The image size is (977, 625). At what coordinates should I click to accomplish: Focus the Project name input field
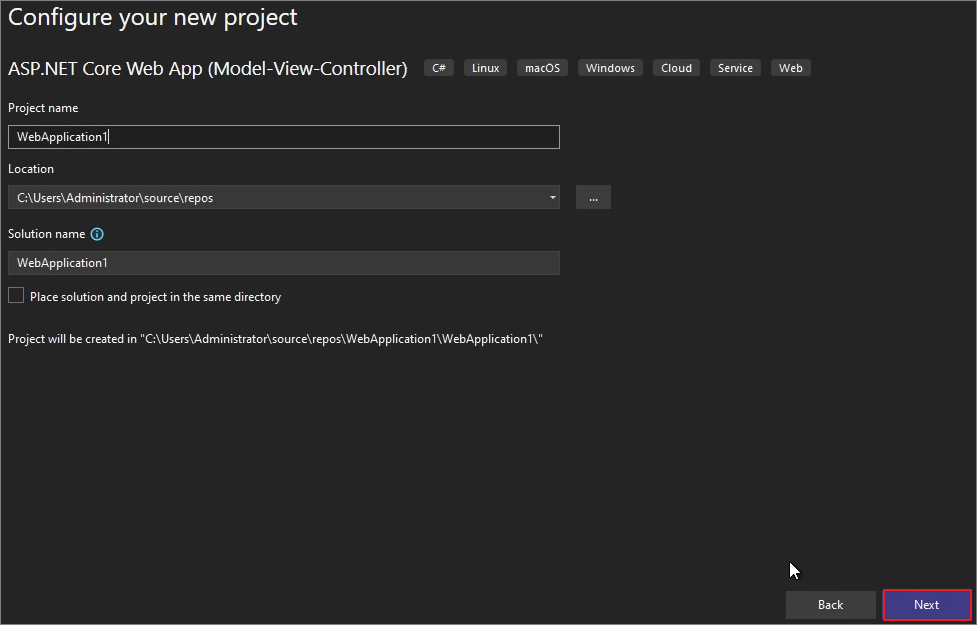point(284,137)
